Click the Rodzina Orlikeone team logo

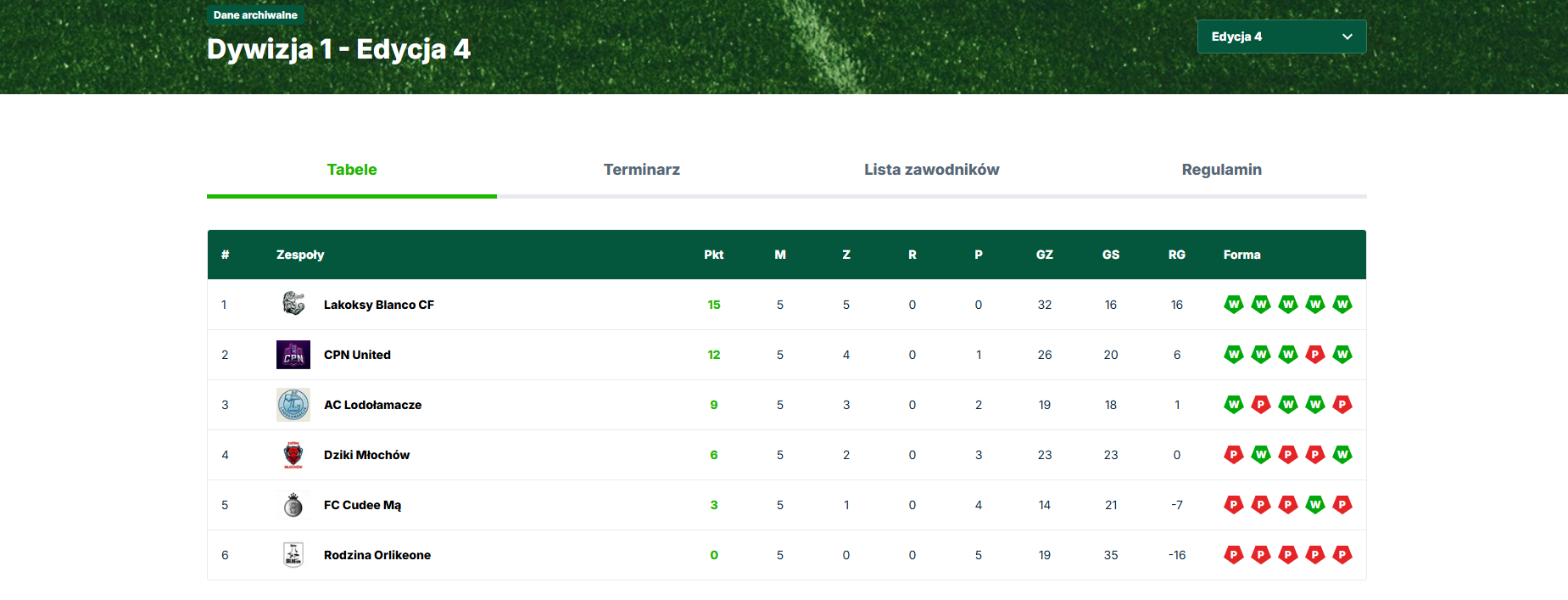(293, 555)
